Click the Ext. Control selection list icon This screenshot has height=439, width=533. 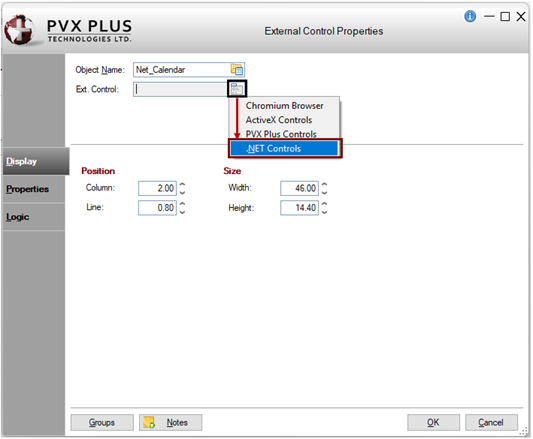pos(237,89)
